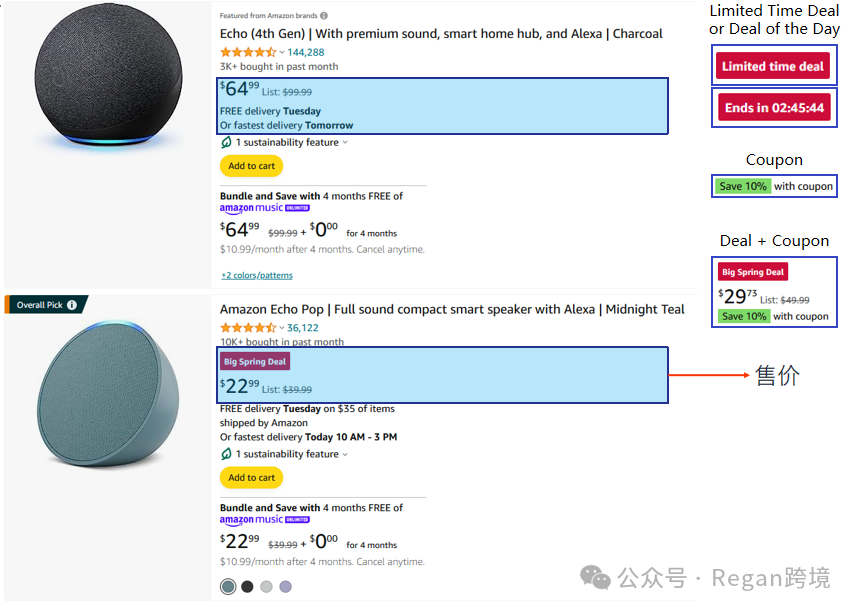Viewport: 858px width, 612px height.
Task: Choose the black color swatch for Echo Pop
Action: [x=247, y=587]
